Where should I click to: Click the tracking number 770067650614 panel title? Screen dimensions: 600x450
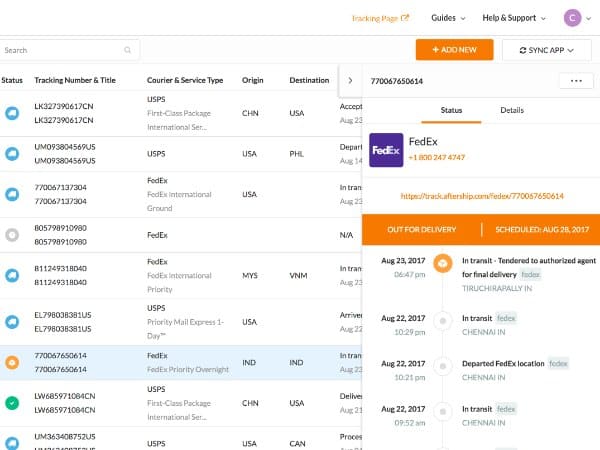pyautogui.click(x=396, y=81)
